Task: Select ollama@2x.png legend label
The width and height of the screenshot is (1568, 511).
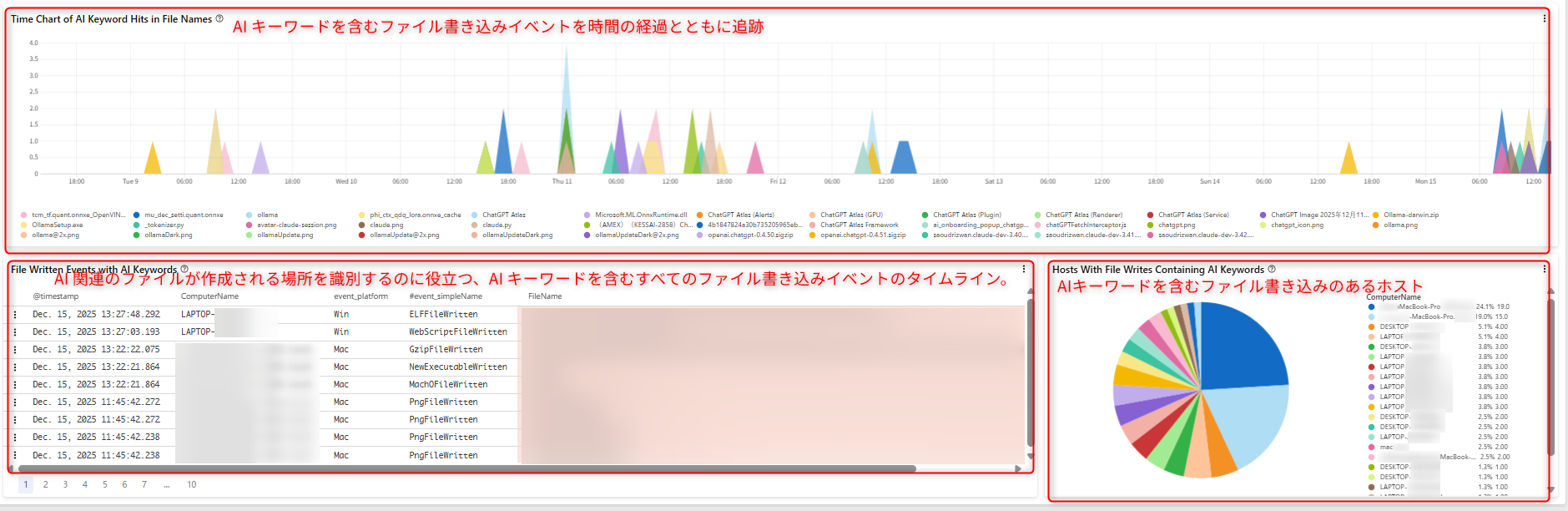Action: [56, 235]
